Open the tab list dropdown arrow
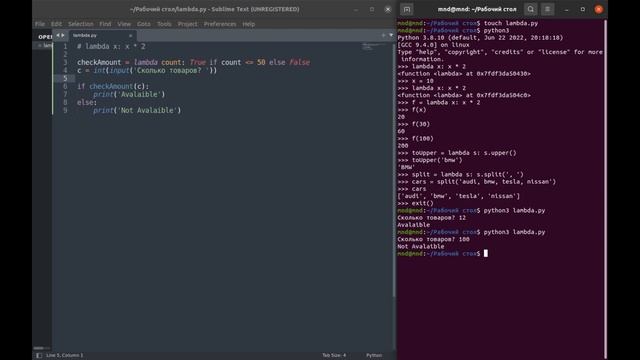The image size is (640, 360). coord(391,36)
